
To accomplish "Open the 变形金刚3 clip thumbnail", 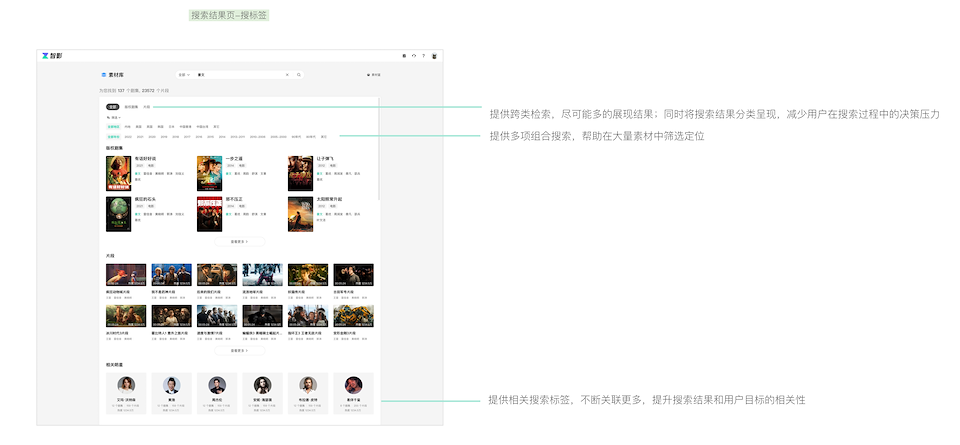I will coord(353,316).
